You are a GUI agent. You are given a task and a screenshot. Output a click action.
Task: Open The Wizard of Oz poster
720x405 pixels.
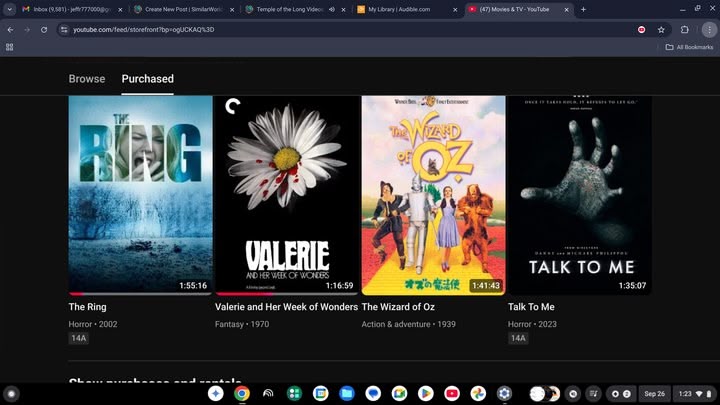pos(433,195)
